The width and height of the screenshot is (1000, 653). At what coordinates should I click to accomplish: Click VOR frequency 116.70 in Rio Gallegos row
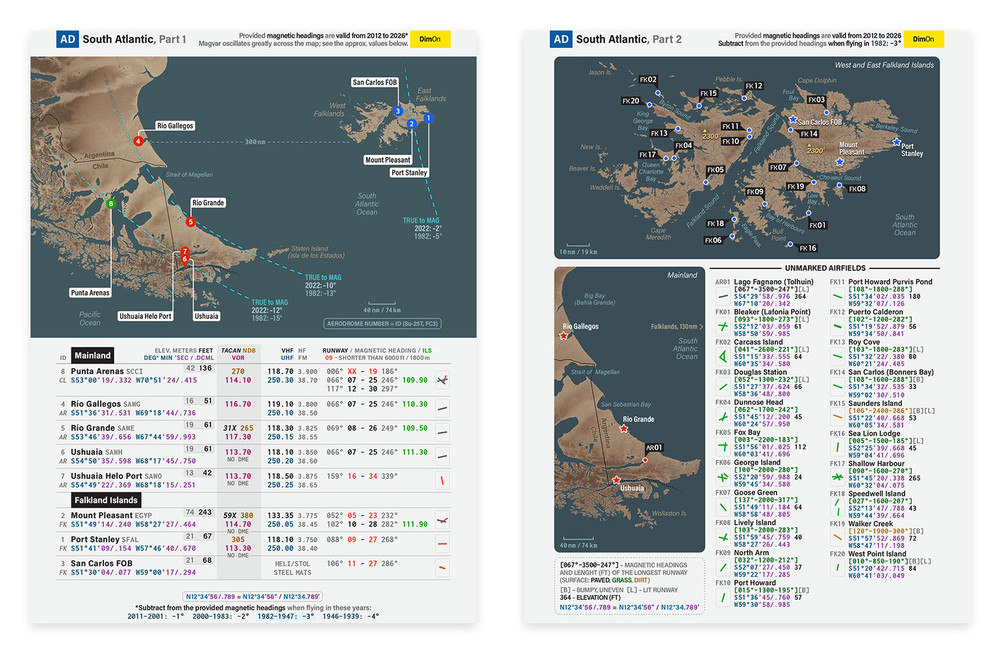238,404
